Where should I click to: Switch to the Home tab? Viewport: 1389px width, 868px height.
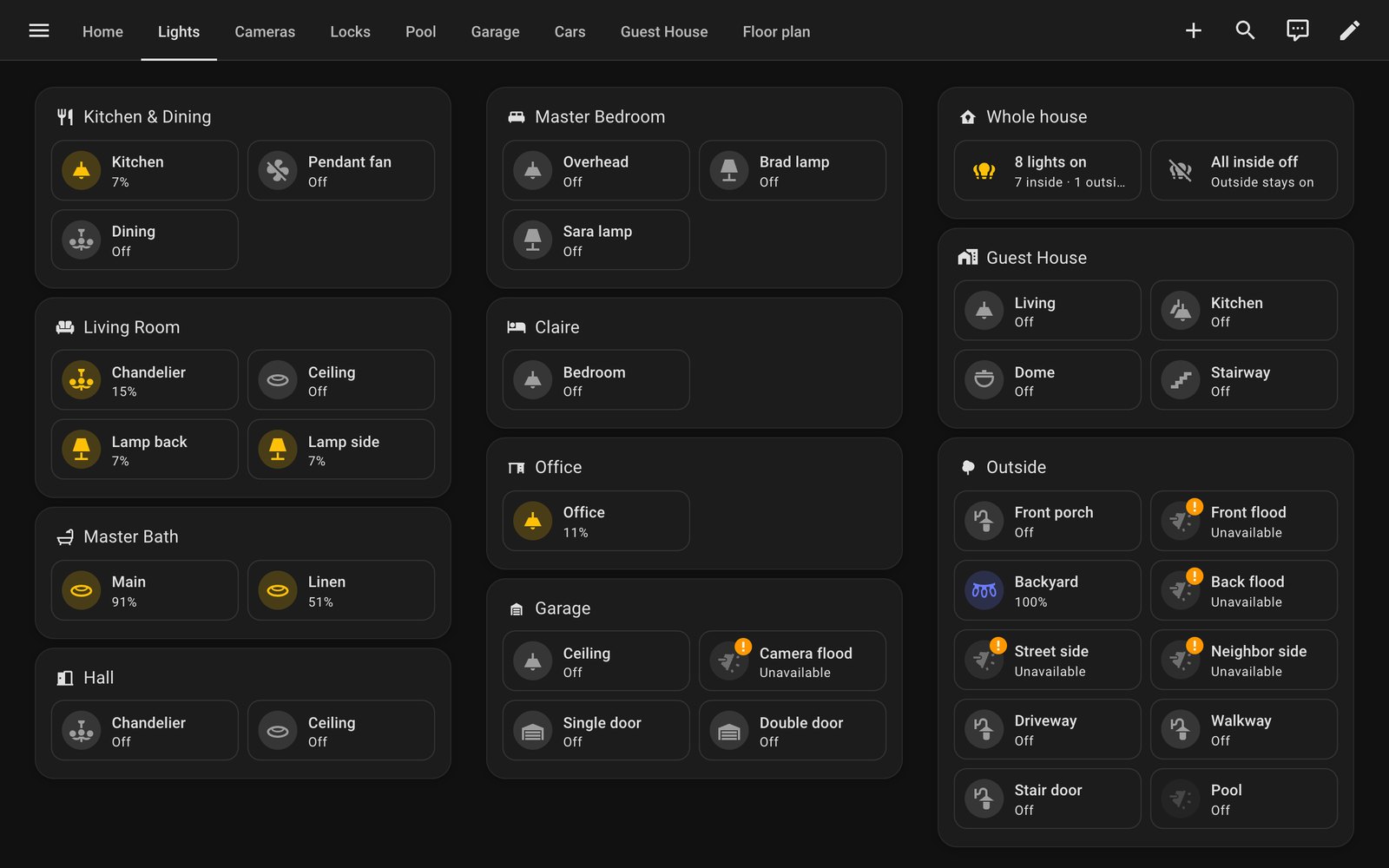tap(102, 31)
